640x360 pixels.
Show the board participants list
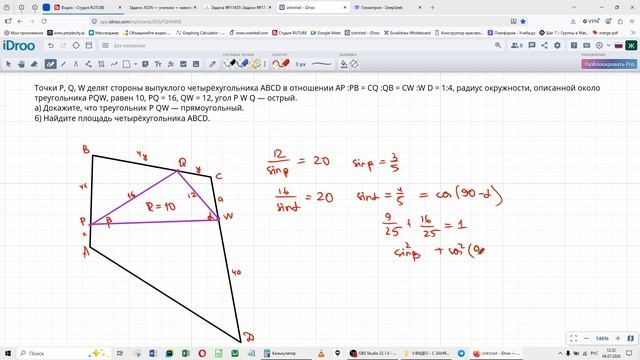517,45
